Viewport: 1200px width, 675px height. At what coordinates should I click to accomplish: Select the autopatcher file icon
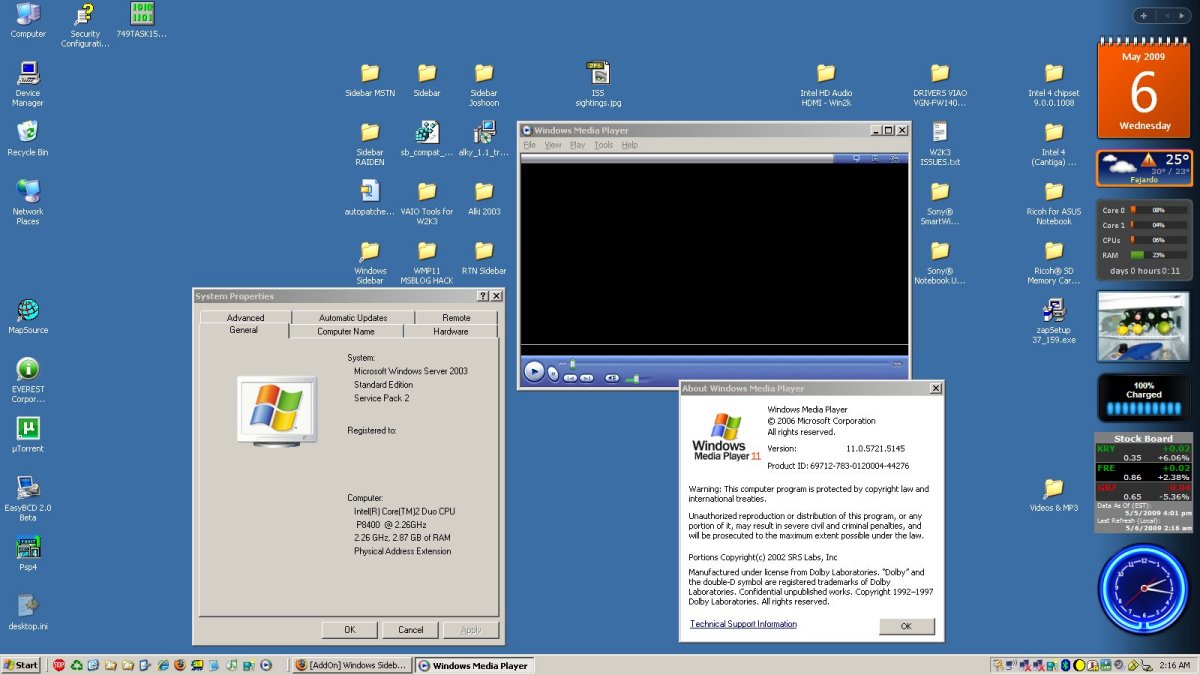(370, 198)
